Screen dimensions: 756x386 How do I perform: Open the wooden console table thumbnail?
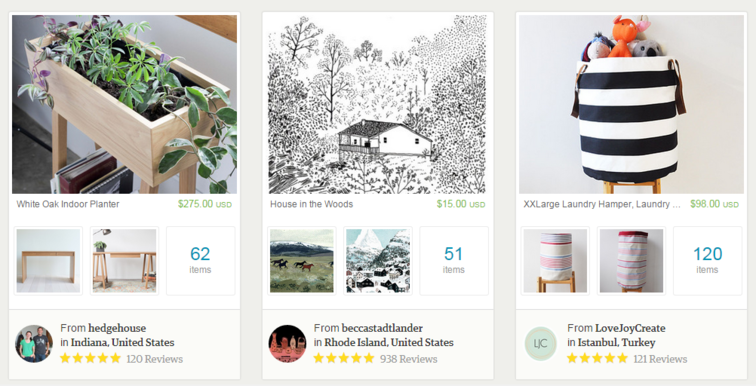tap(48, 261)
